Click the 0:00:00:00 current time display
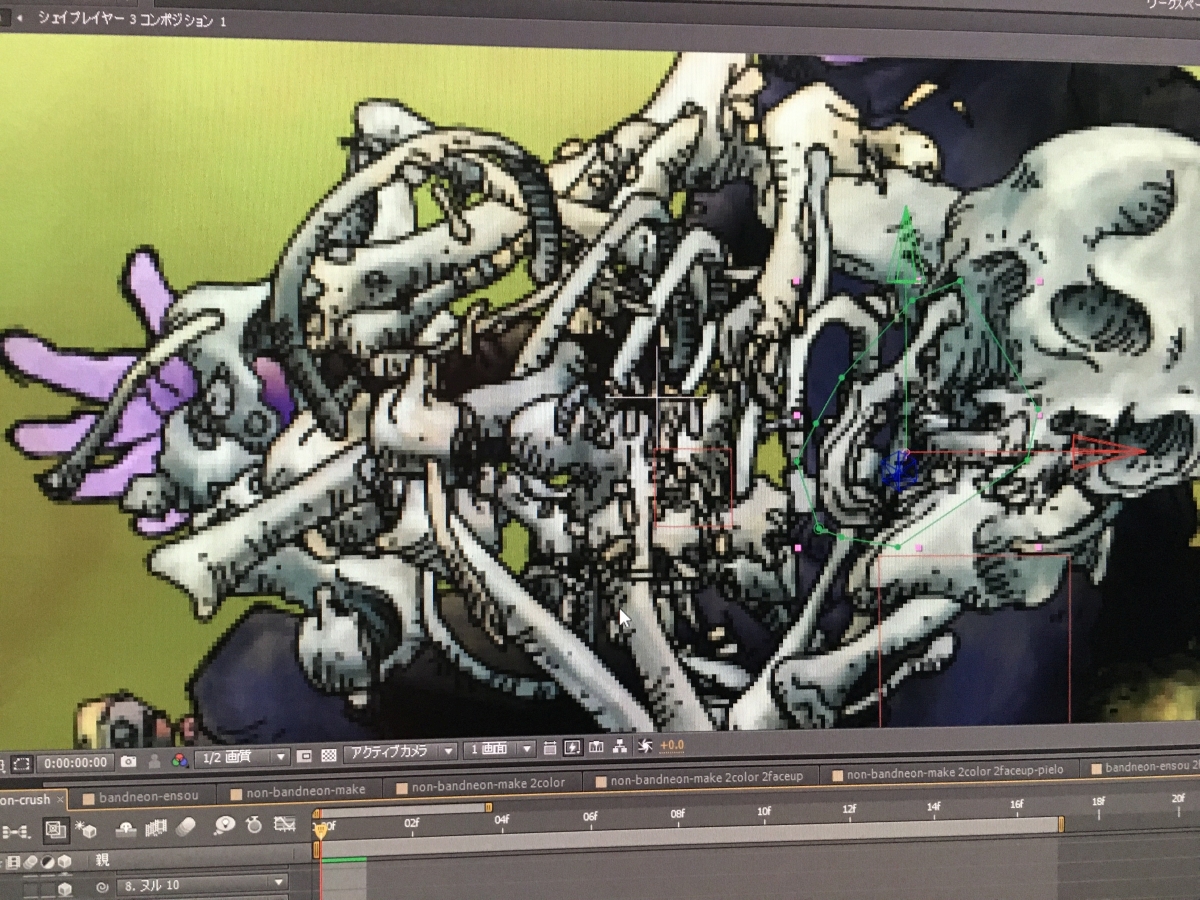 (76, 762)
